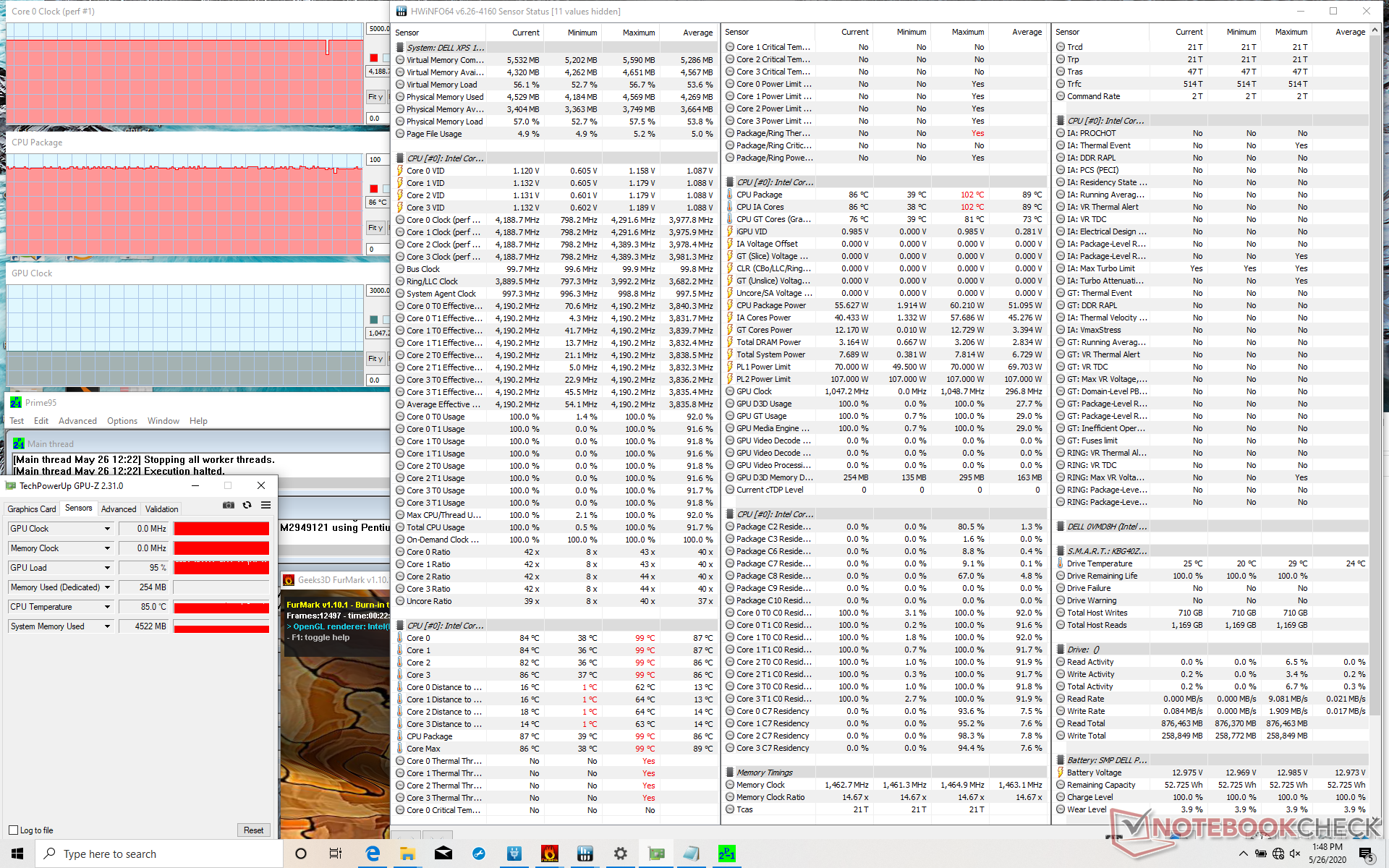Viewport: 1389px width, 868px height.
Task: Switch to GPU-Z via its taskbar icon
Action: 656,854
